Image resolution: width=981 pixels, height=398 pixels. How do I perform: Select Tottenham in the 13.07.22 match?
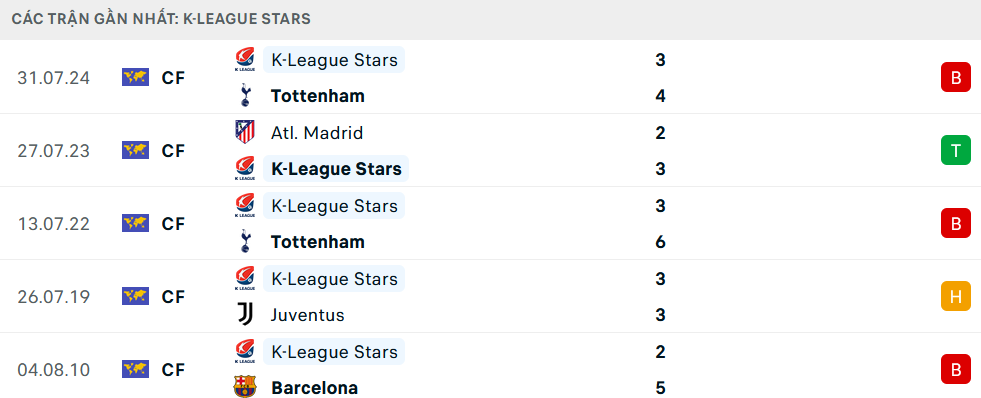[318, 242]
